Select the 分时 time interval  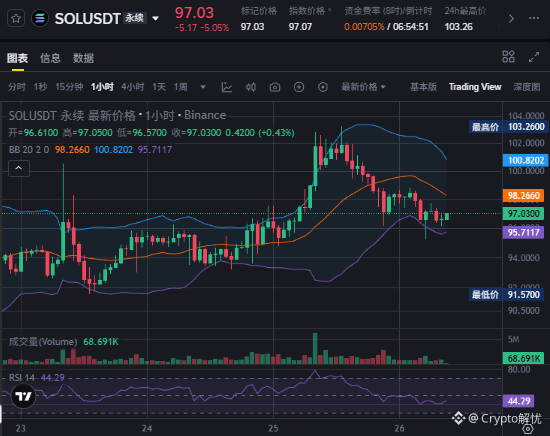click(16, 87)
